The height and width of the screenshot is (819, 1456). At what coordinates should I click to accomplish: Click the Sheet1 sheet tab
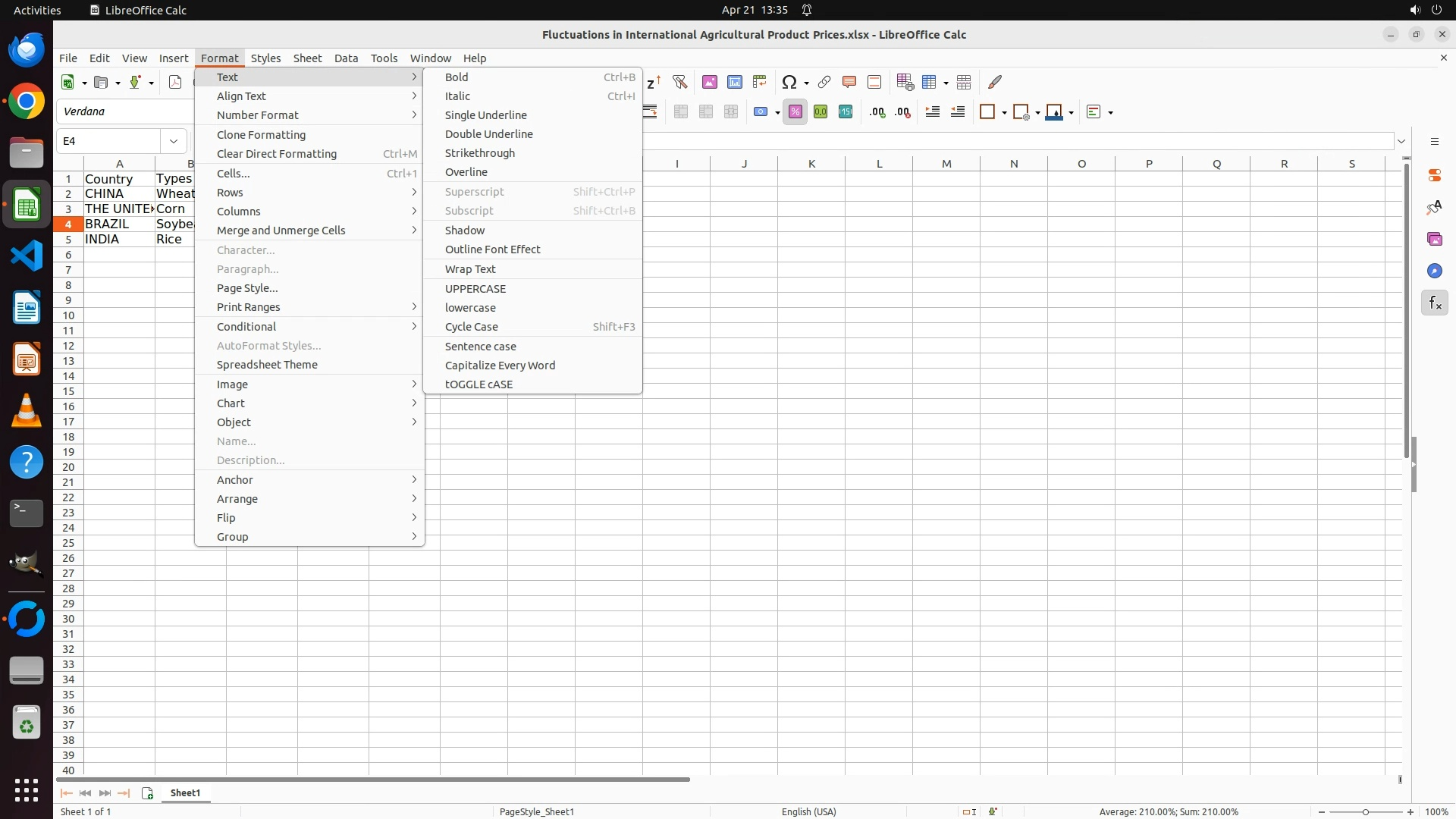click(185, 793)
